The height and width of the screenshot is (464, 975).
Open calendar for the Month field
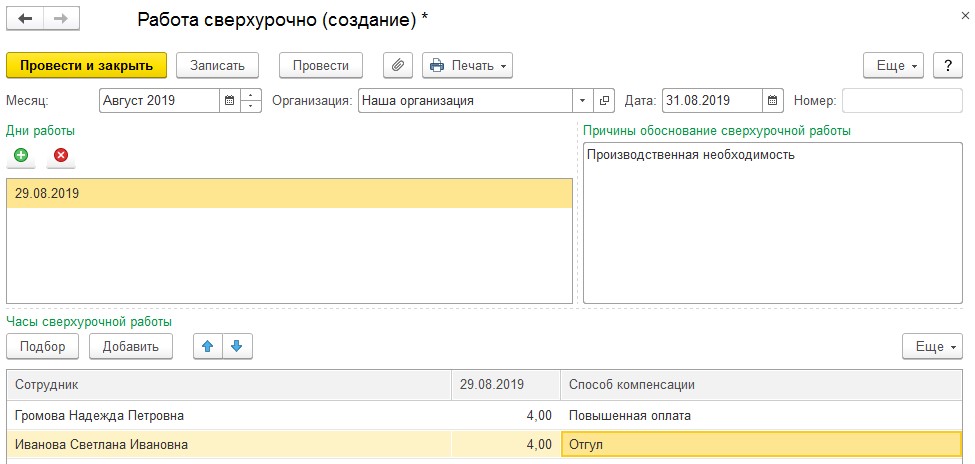click(230, 101)
